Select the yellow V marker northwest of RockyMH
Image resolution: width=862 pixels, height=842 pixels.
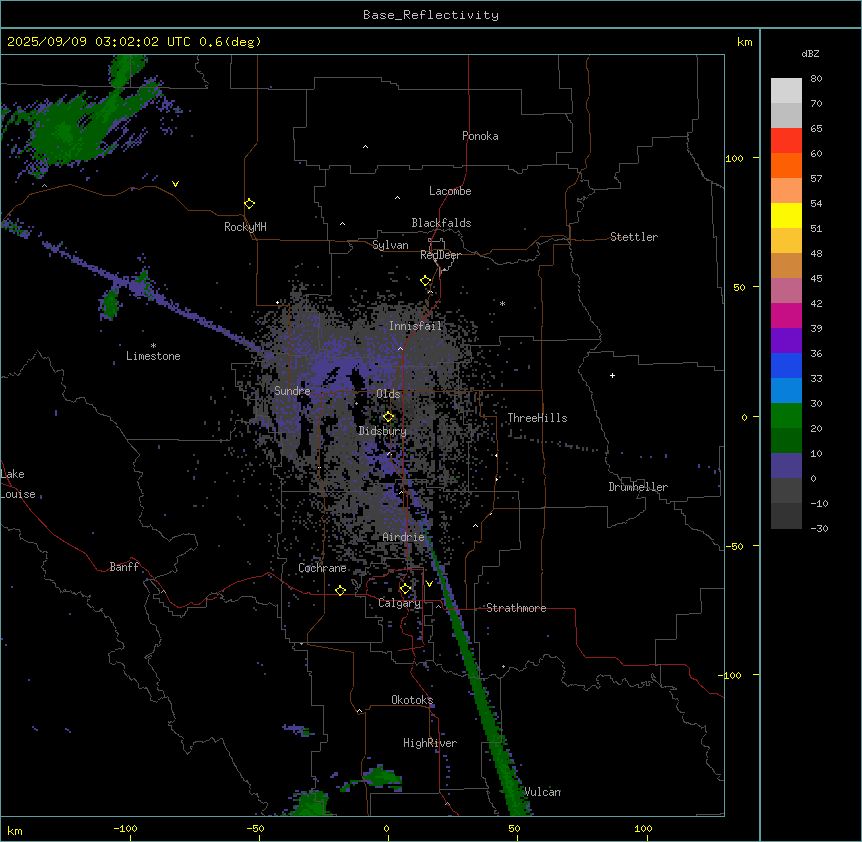point(175,184)
